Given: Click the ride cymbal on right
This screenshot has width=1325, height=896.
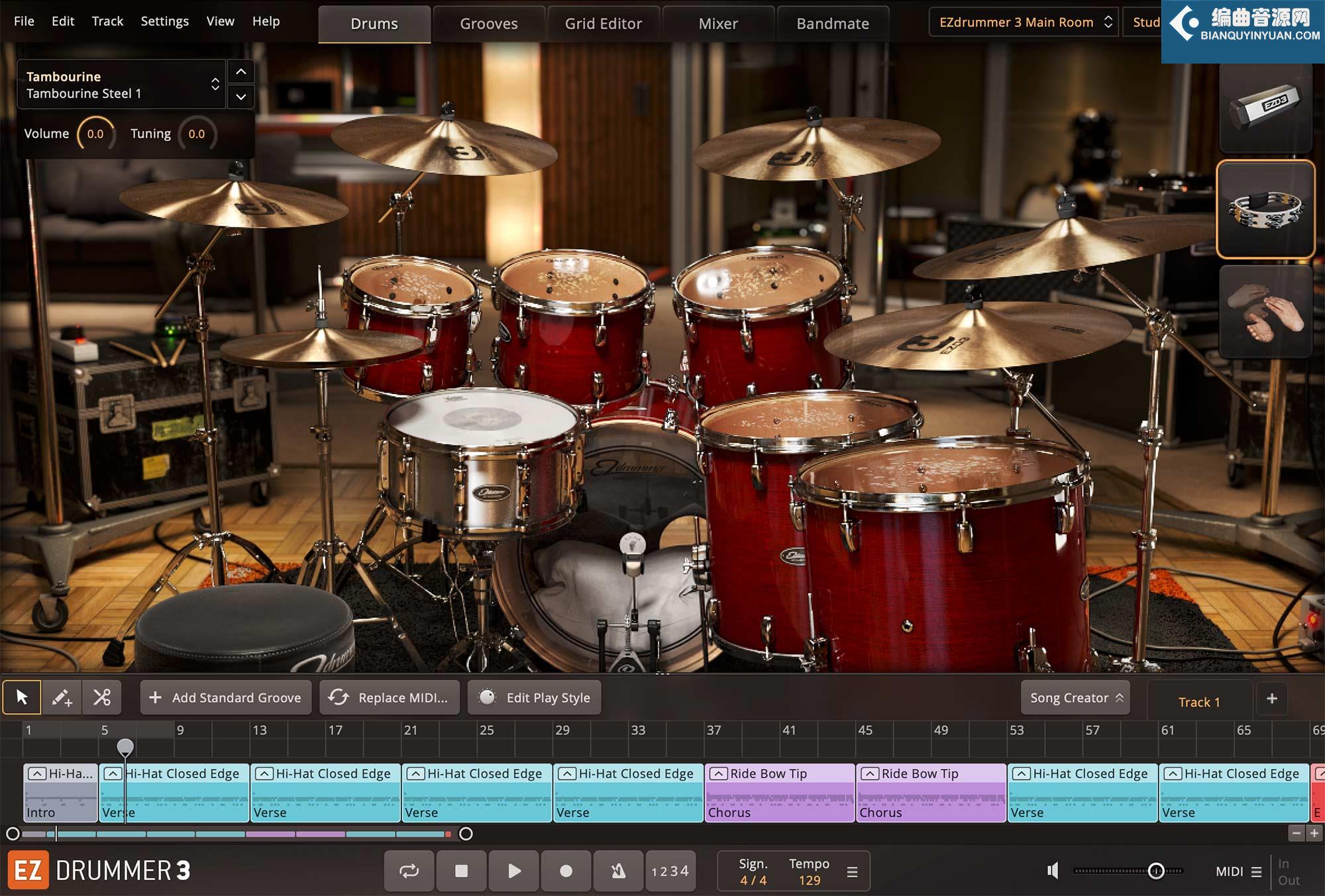Looking at the screenshot, I should click(978, 336).
